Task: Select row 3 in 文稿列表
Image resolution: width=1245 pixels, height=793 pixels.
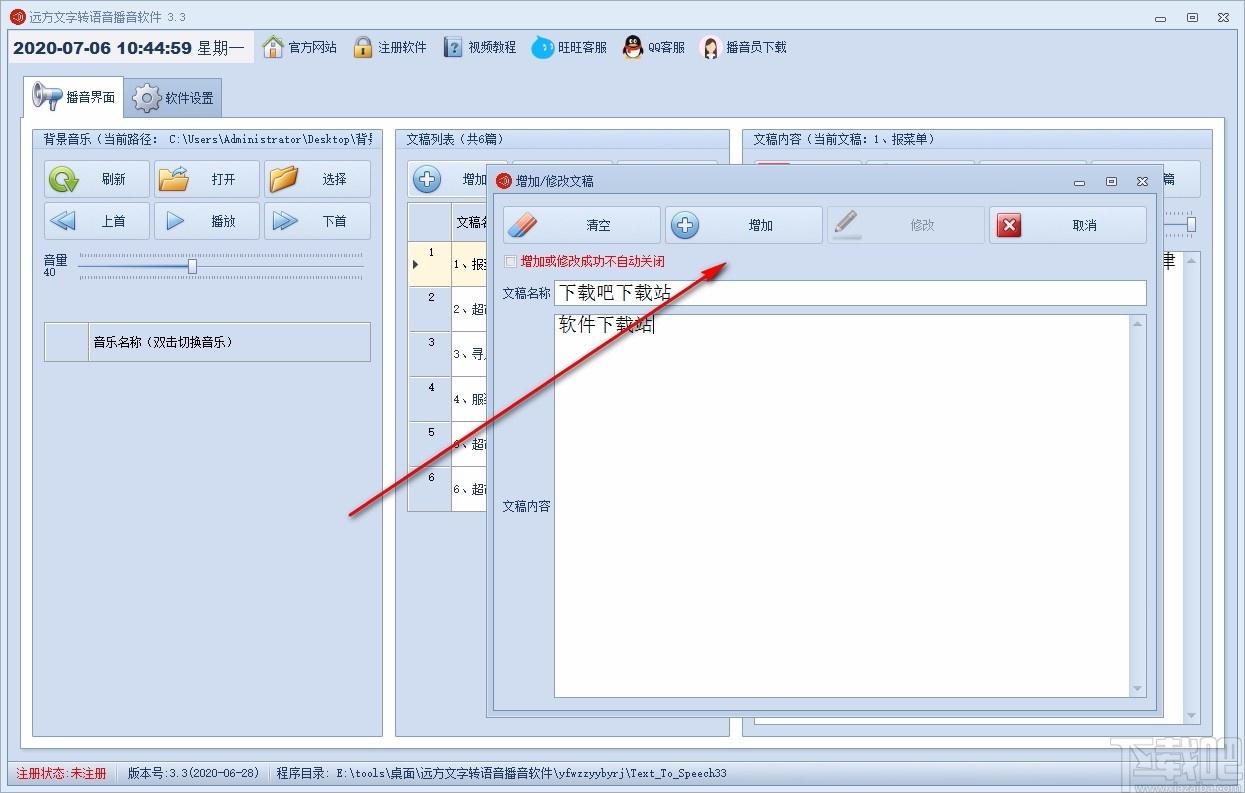Action: point(446,354)
